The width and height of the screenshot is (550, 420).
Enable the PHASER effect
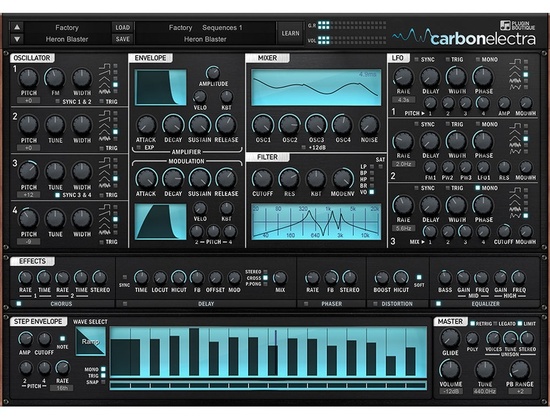pyautogui.click(x=306, y=304)
